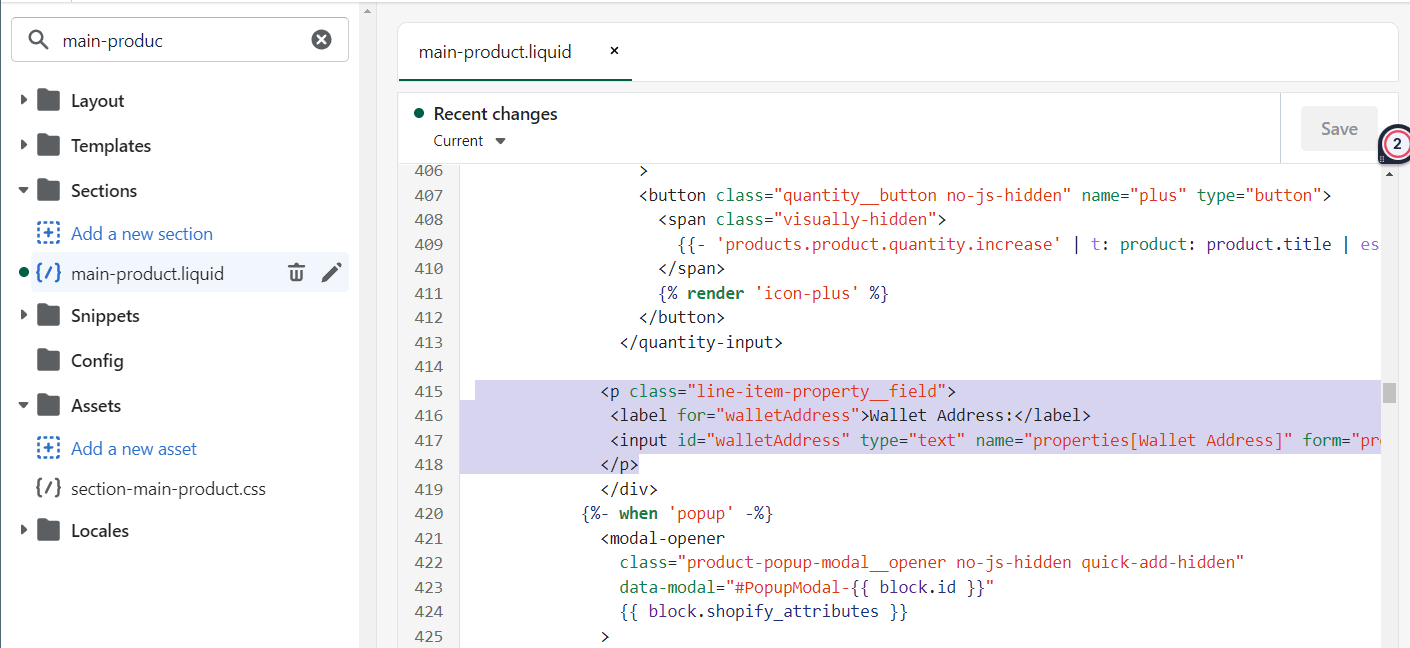This screenshot has height=648, width=1410.
Task: Click "visually-hidden" class text on line 408
Action: point(850,220)
